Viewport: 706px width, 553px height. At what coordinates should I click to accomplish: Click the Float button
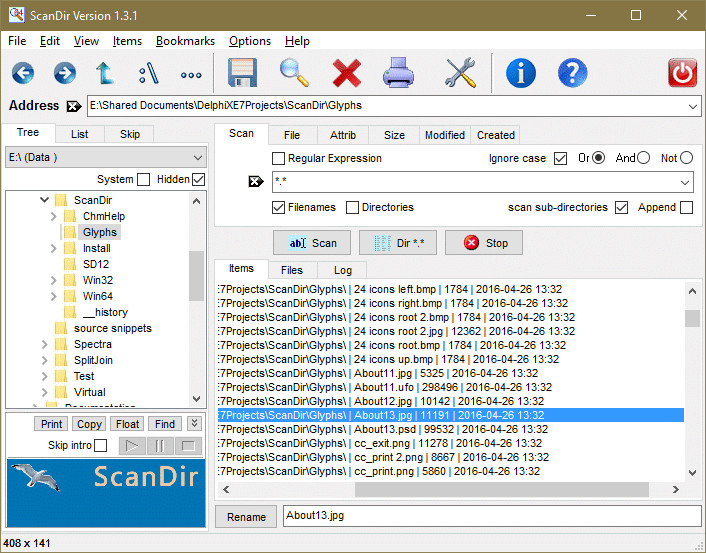[127, 424]
